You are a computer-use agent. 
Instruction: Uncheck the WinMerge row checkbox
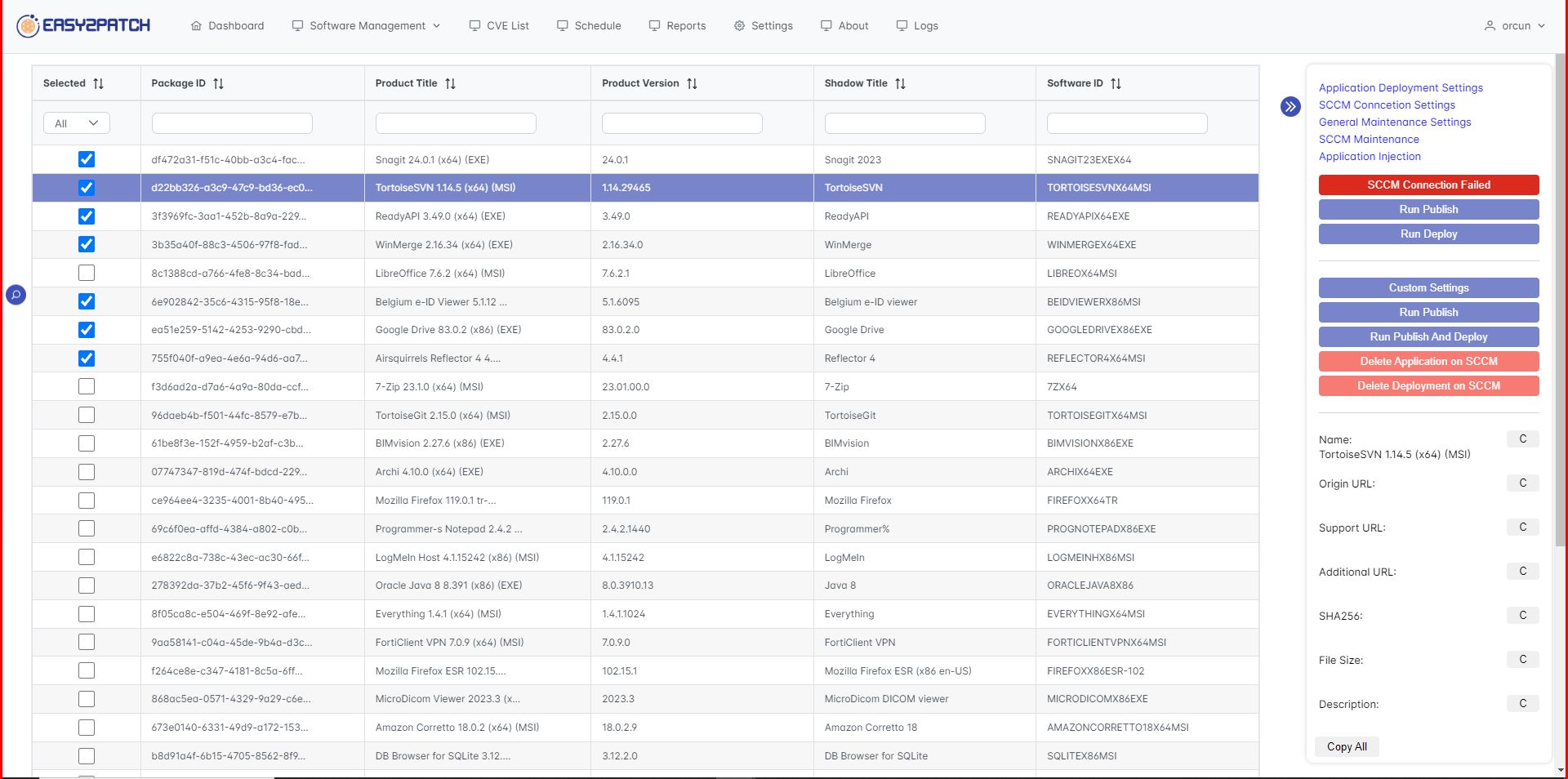[x=86, y=244]
